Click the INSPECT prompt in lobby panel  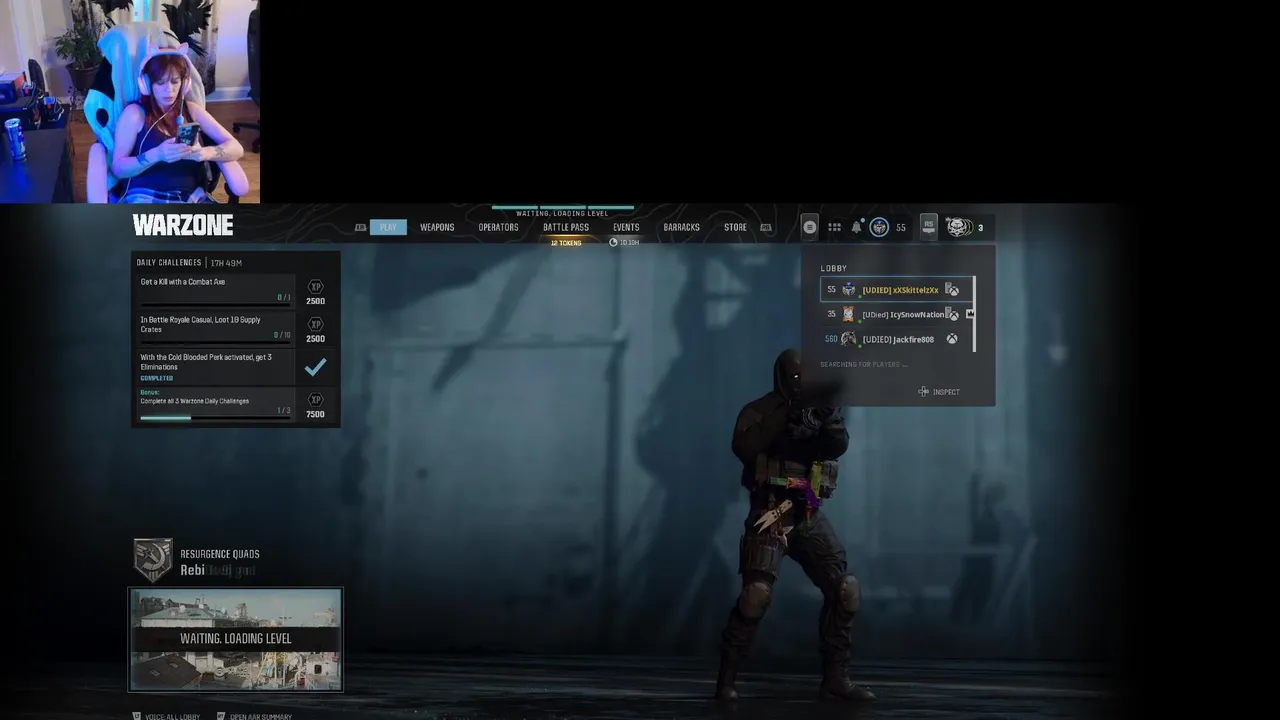pos(939,392)
